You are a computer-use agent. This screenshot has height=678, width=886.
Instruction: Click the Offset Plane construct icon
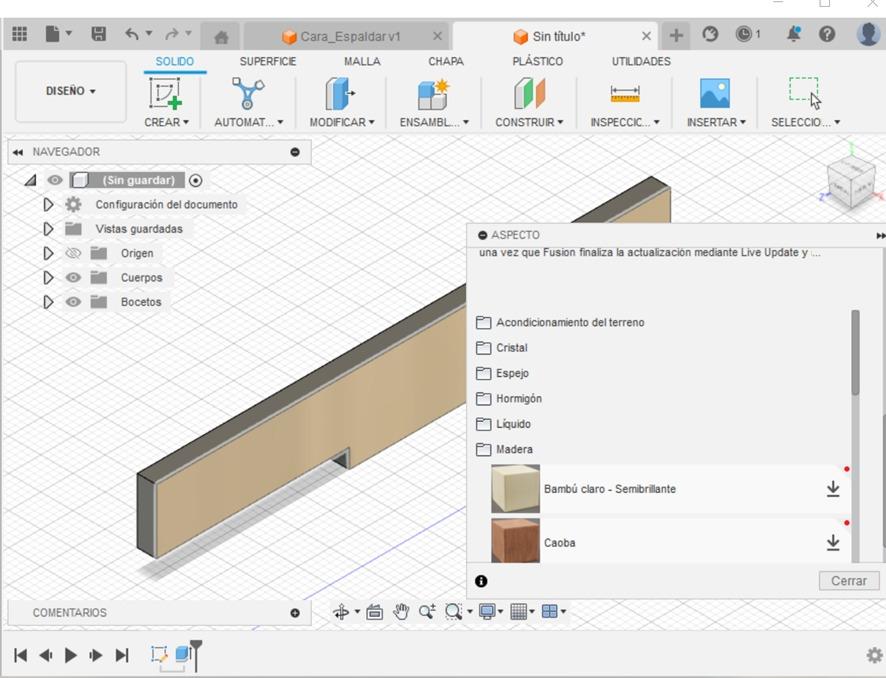click(x=529, y=93)
